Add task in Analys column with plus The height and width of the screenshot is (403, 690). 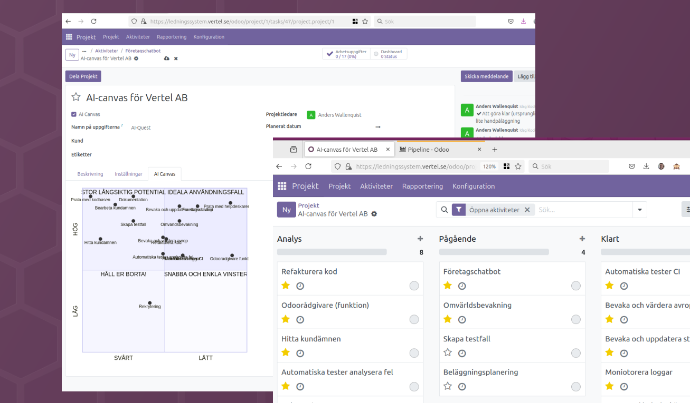[420, 239]
